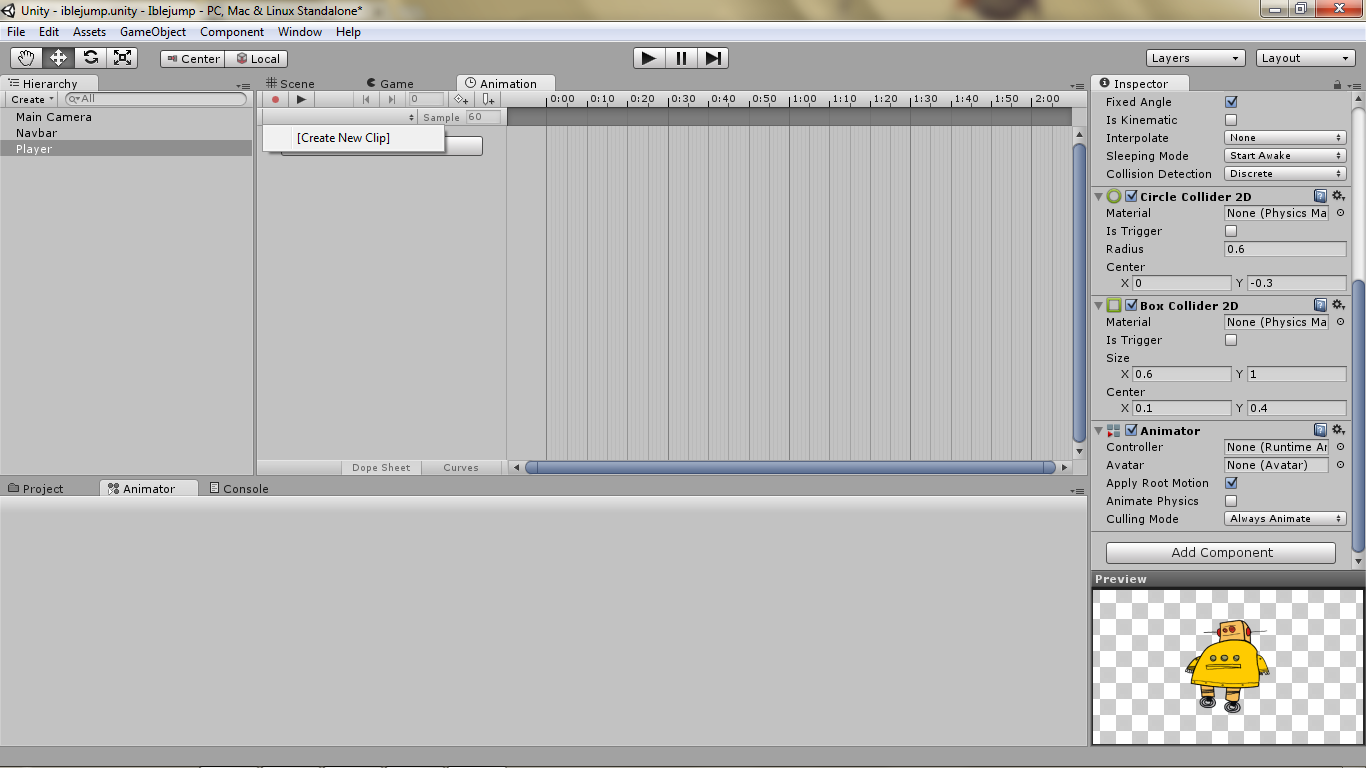Select the Scale tool
The height and width of the screenshot is (768, 1366).
123,57
